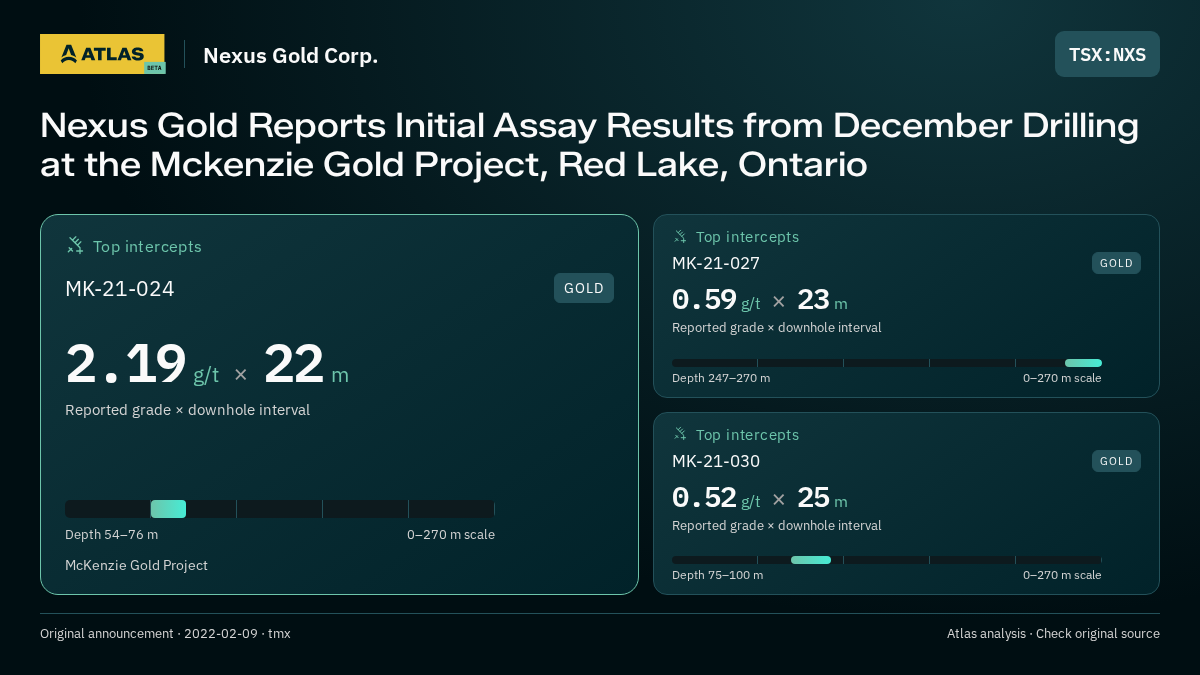This screenshot has height=675, width=1200.
Task: Click the drill icon on MK-21-027 card
Action: (x=680, y=237)
